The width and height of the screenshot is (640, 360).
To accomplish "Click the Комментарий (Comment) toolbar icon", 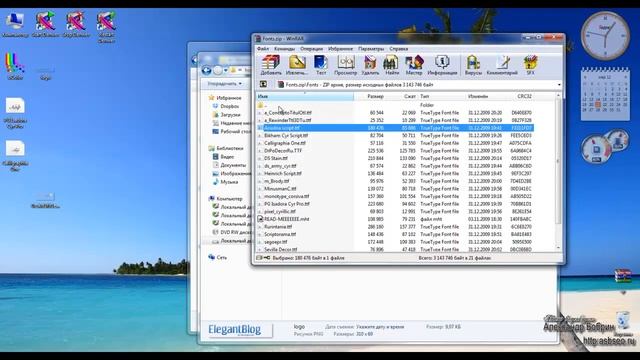I will pyautogui.click(x=502, y=65).
